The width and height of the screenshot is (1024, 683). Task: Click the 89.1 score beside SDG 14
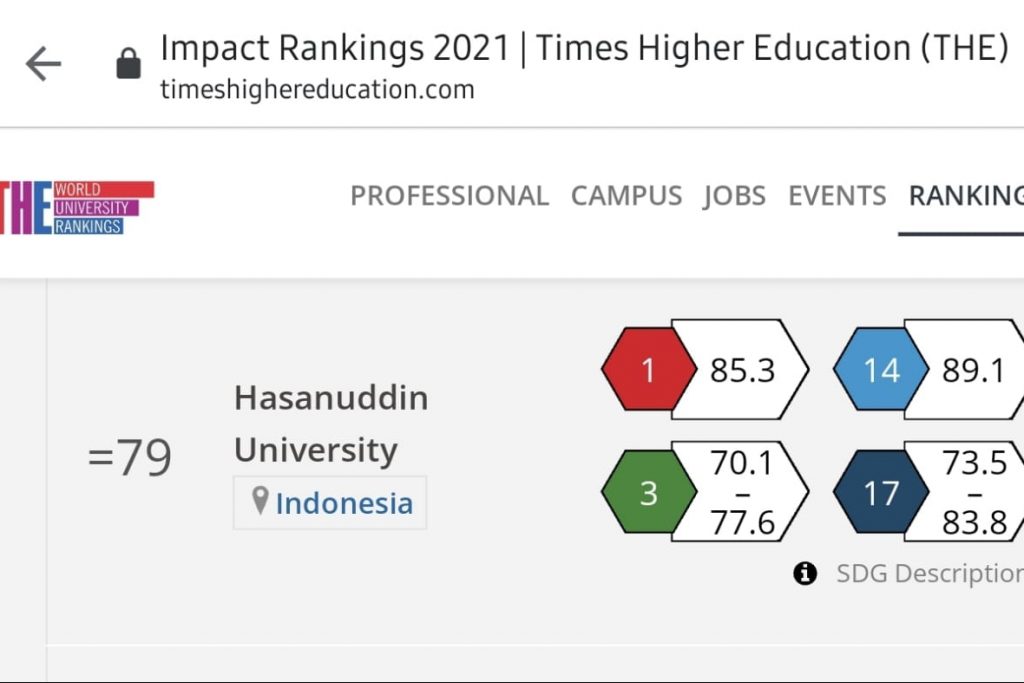(x=972, y=371)
